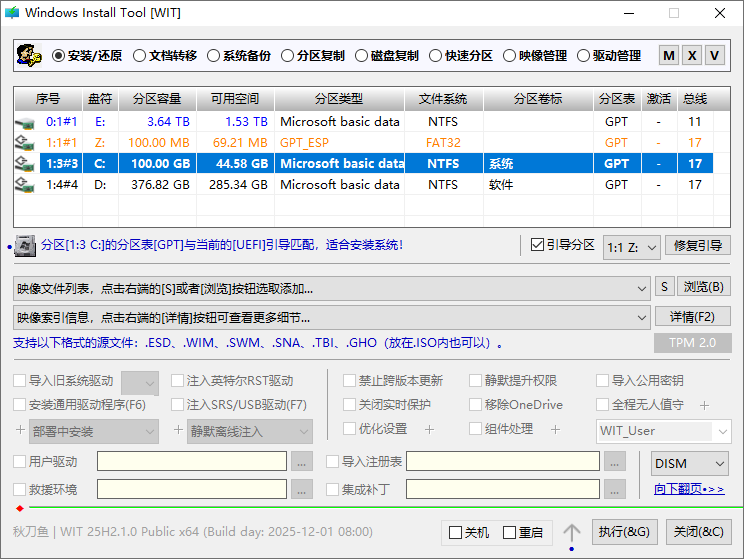Click the partition status disk icon
This screenshot has height=559, width=744.
(25, 246)
